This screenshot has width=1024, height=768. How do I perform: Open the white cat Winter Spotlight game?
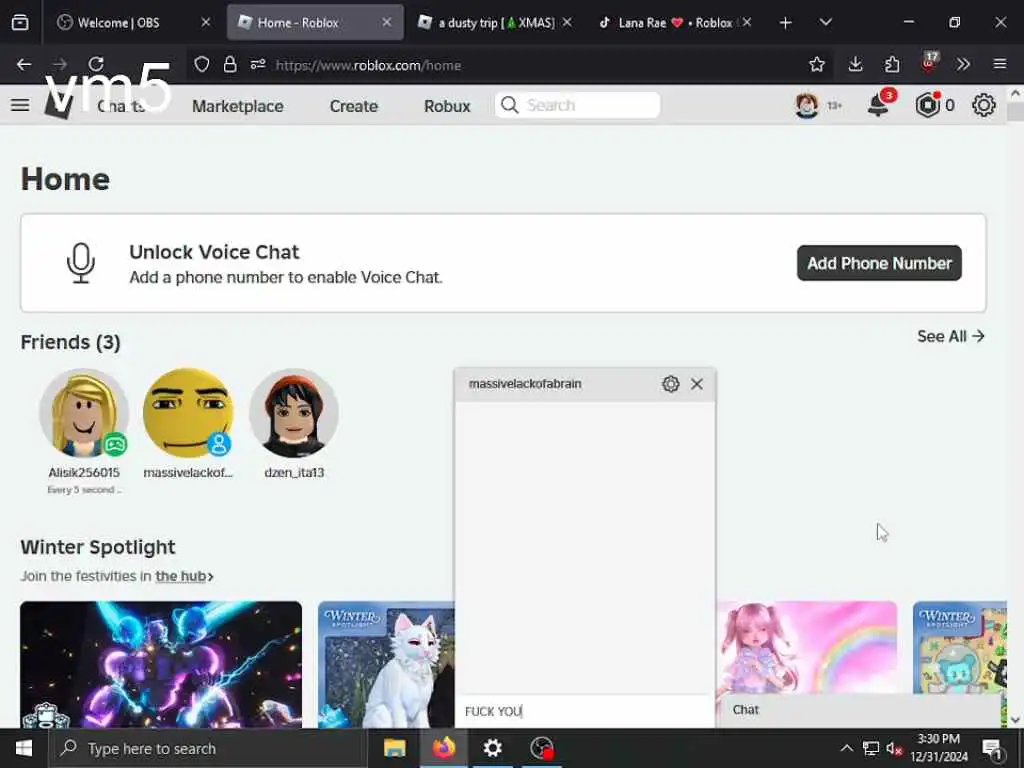(386, 664)
